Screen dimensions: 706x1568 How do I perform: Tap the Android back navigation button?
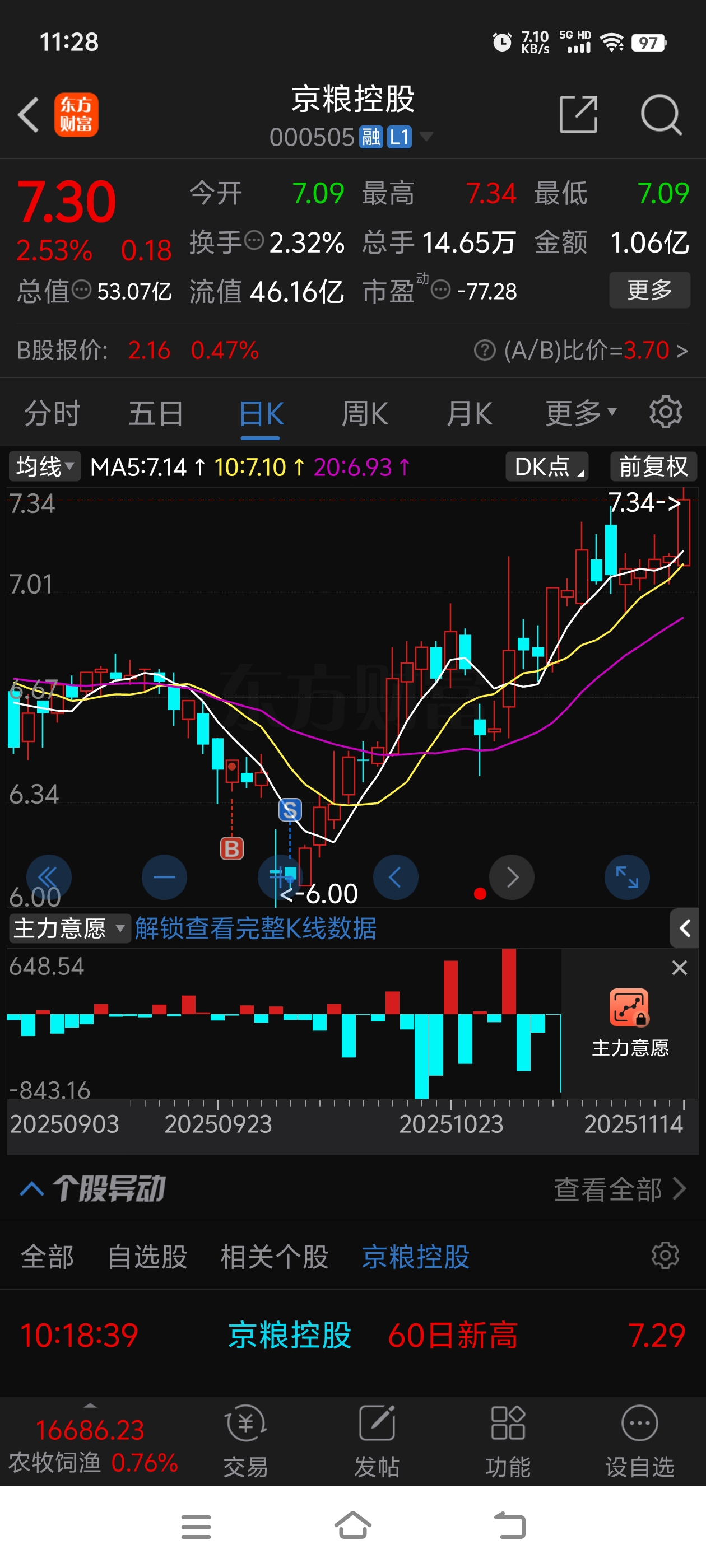pyautogui.click(x=510, y=1527)
